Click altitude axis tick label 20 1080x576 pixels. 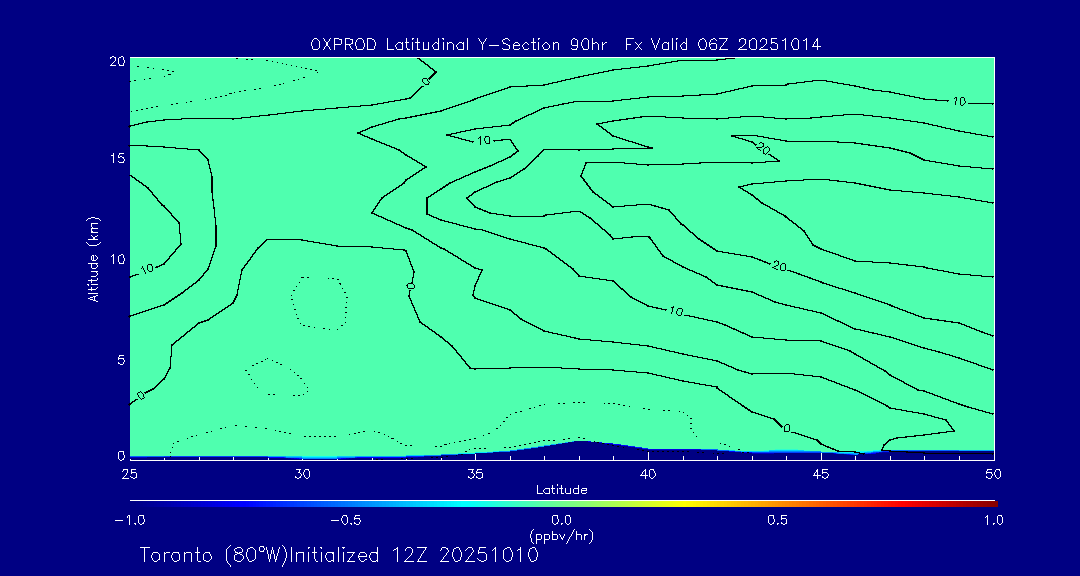tap(117, 61)
